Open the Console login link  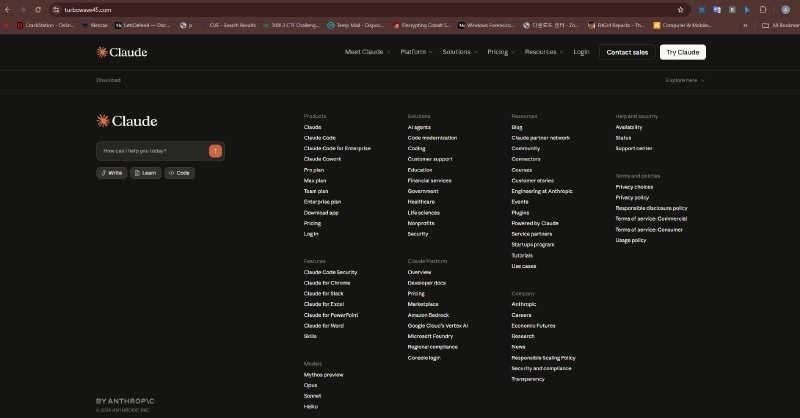tap(423, 358)
